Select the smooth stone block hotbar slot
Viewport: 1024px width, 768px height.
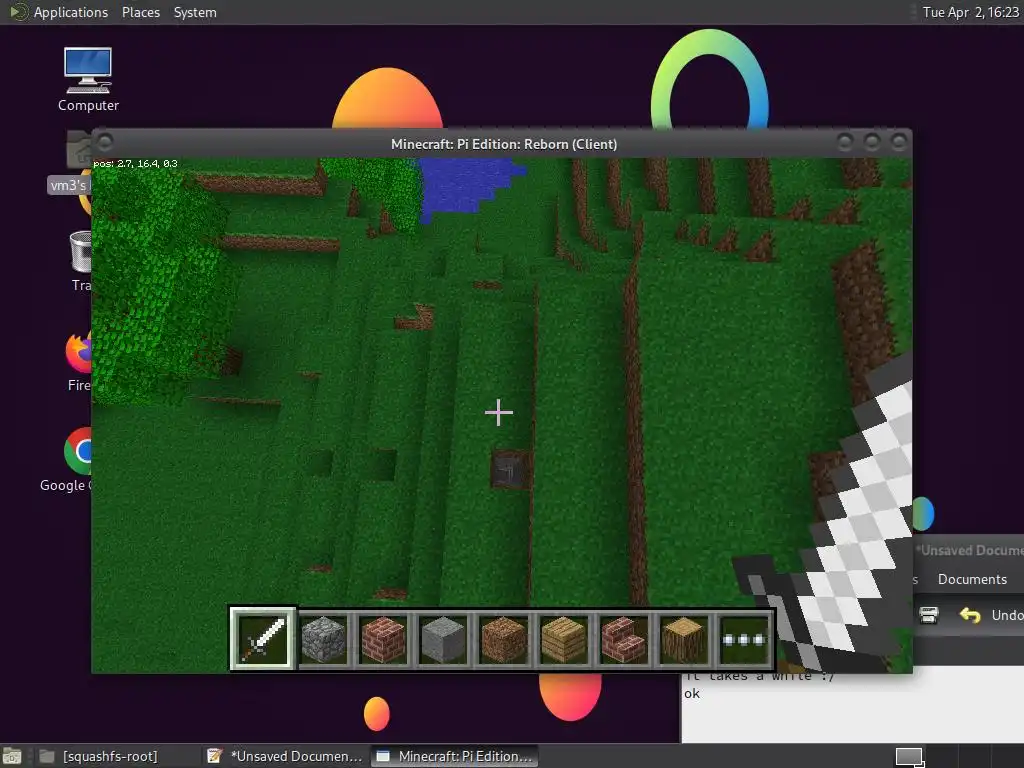tap(443, 639)
